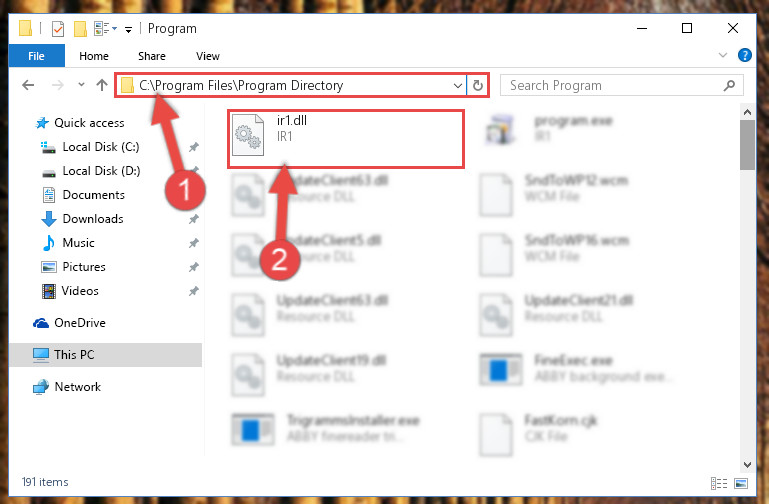The width and height of the screenshot is (769, 504).
Task: Click the New folder quick access icon
Action: coord(80,29)
